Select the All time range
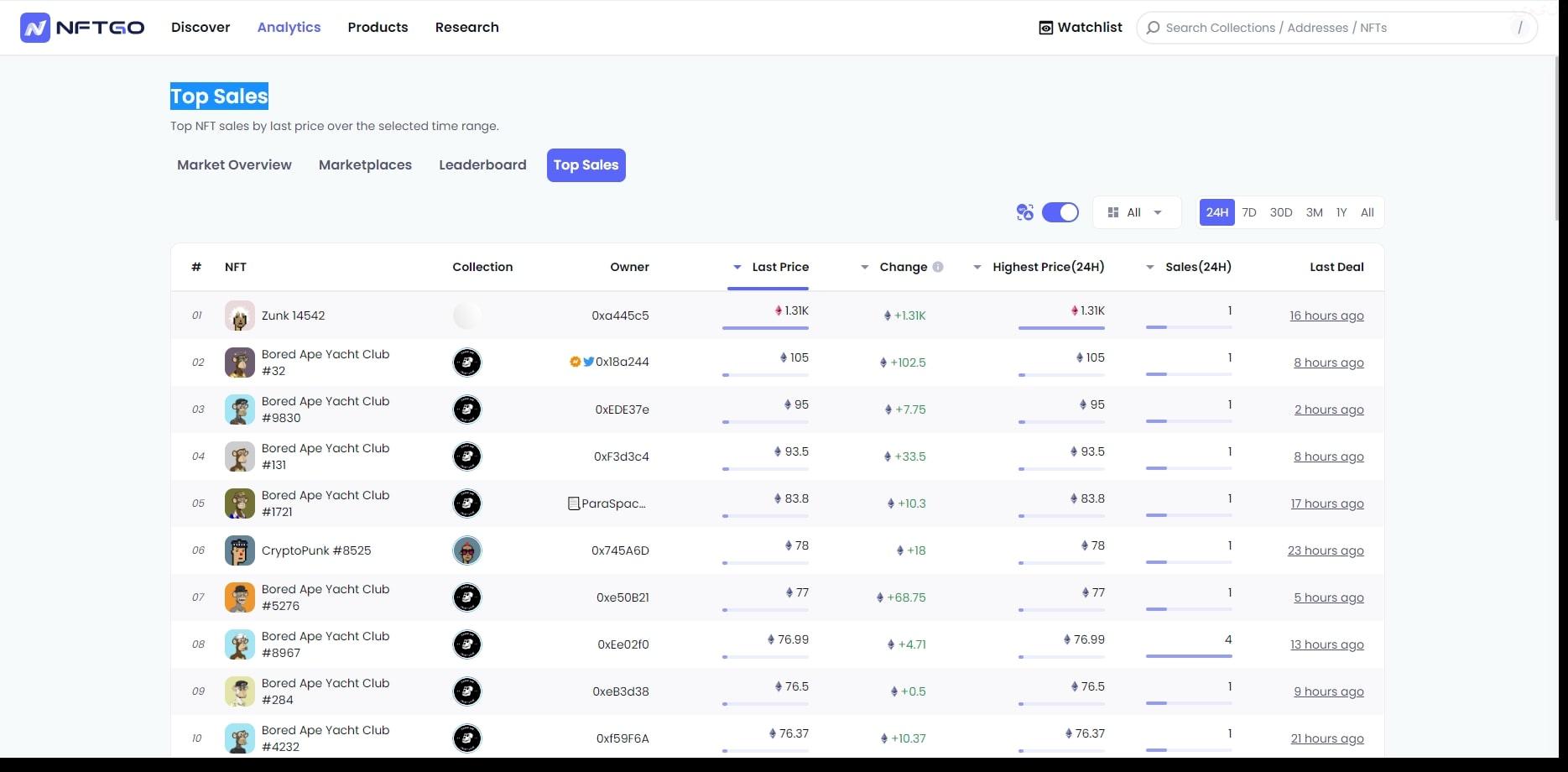The height and width of the screenshot is (772, 1568). [x=1367, y=212]
